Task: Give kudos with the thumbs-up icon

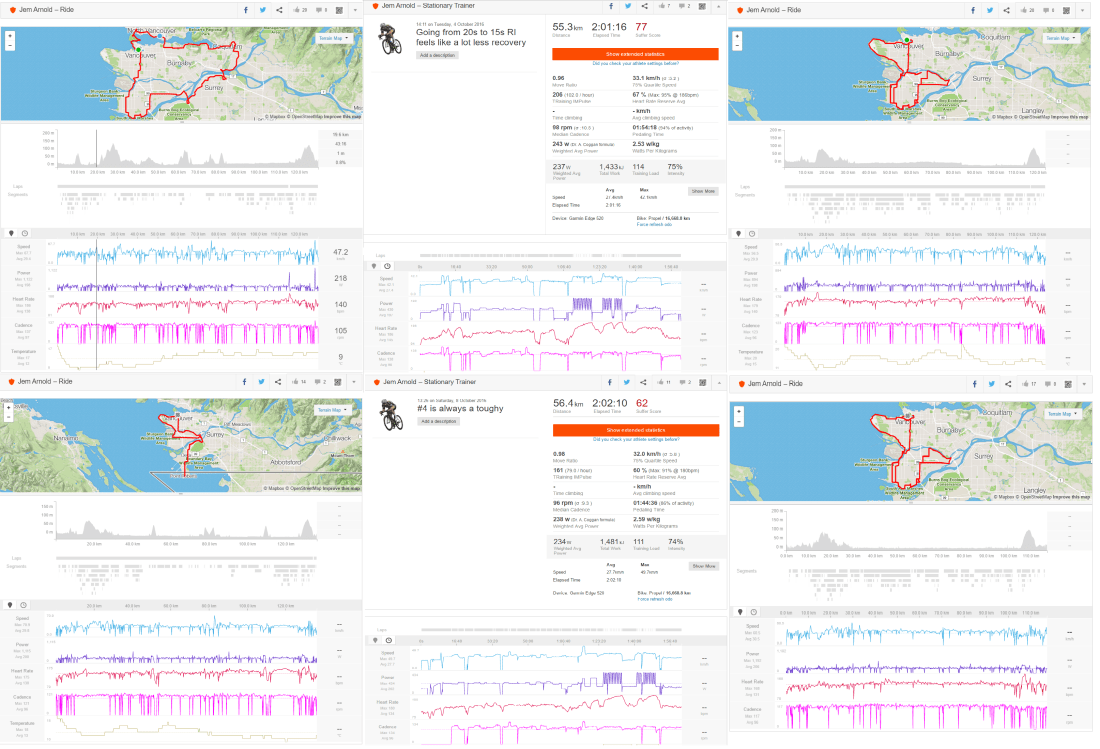Action: pos(296,8)
